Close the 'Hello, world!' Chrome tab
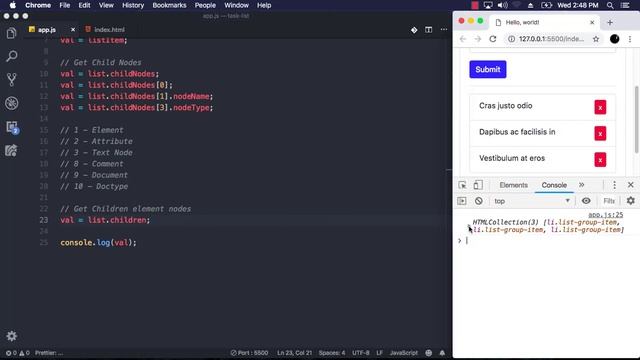This screenshot has width=640, height=360. click(x=592, y=22)
